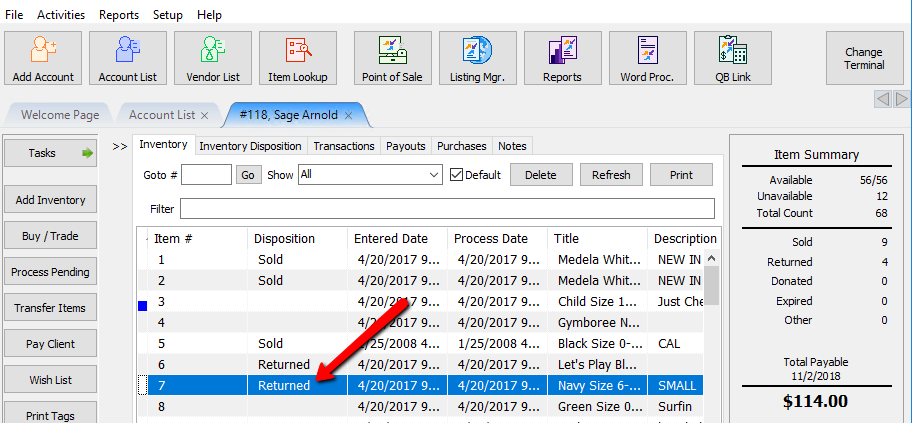Select the Inventory tab
Viewport: 912px width, 423px height.
(x=163, y=145)
